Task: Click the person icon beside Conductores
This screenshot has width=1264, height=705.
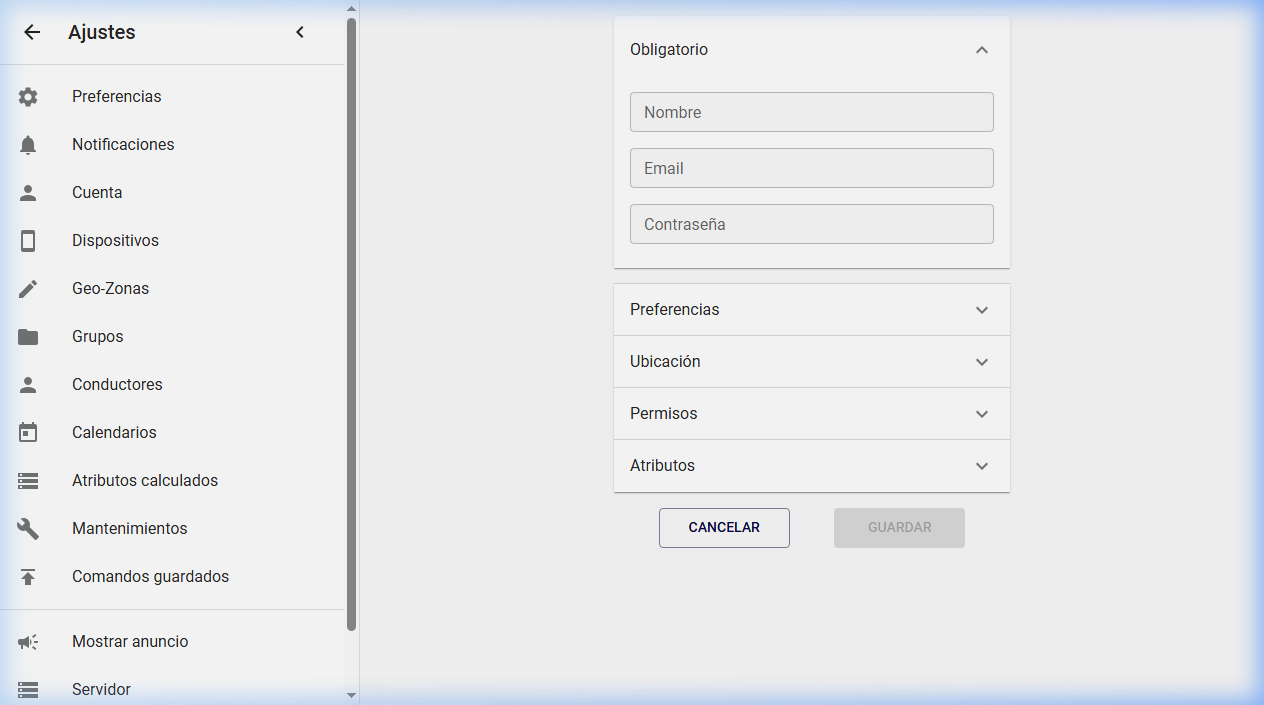Action: point(28,385)
